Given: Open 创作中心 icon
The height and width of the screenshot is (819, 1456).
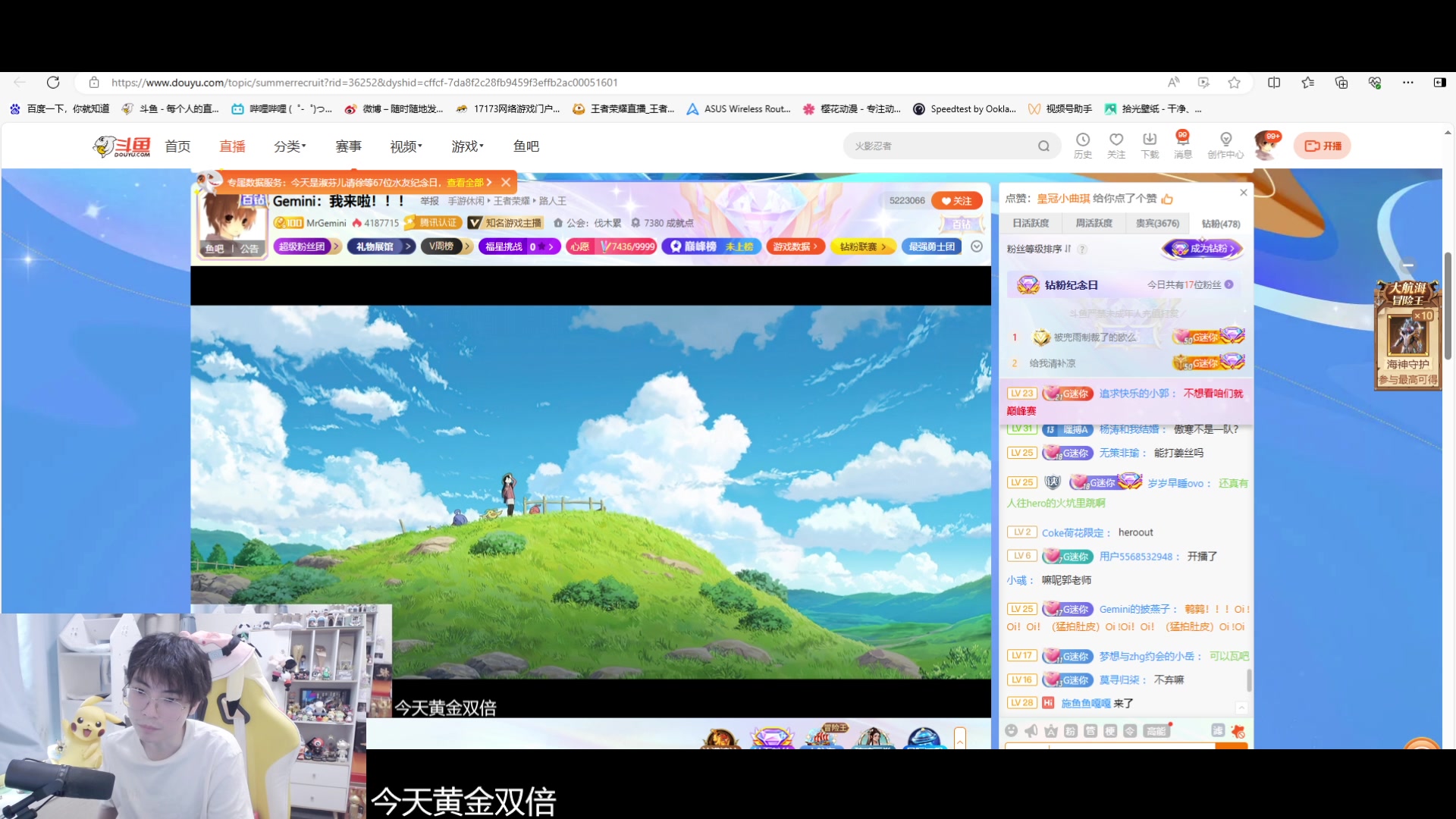Looking at the screenshot, I should (1225, 145).
